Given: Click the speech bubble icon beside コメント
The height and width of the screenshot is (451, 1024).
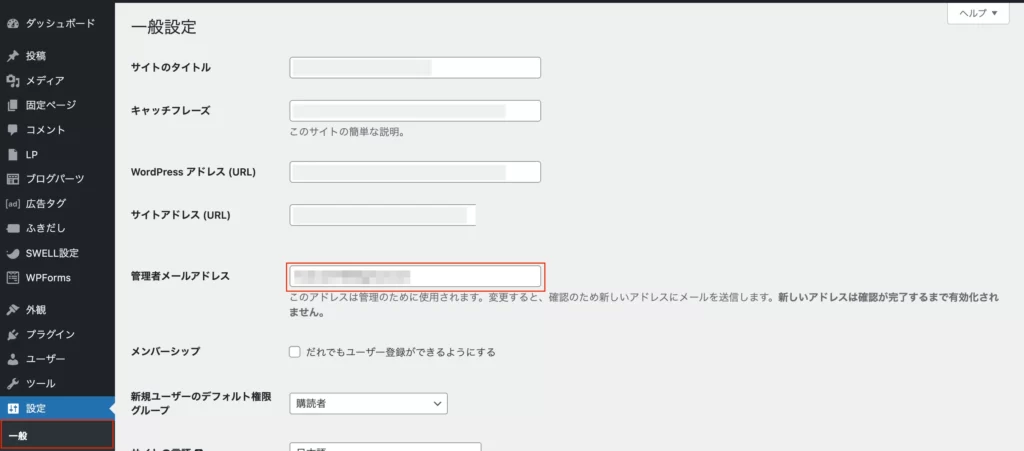Looking at the screenshot, I should [12, 130].
